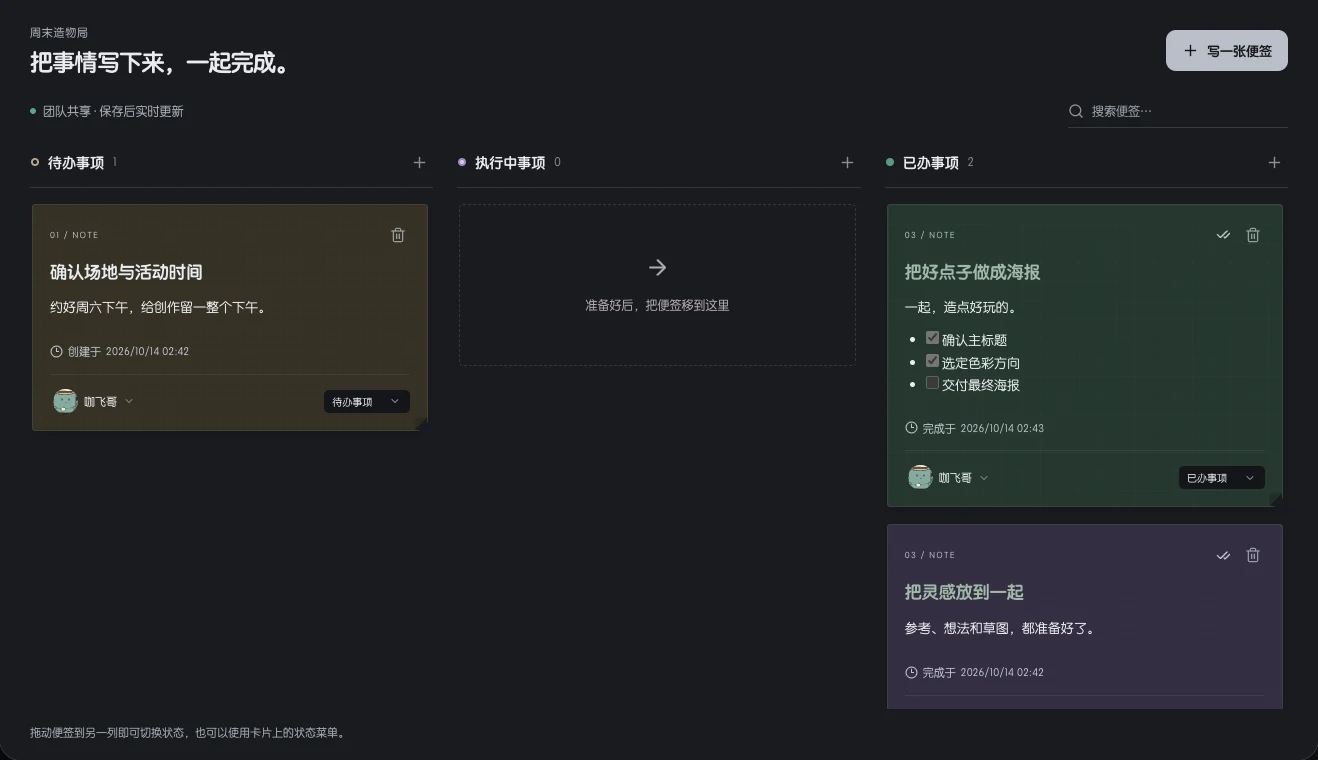Click the 周末造物局 workspace name

point(59,33)
